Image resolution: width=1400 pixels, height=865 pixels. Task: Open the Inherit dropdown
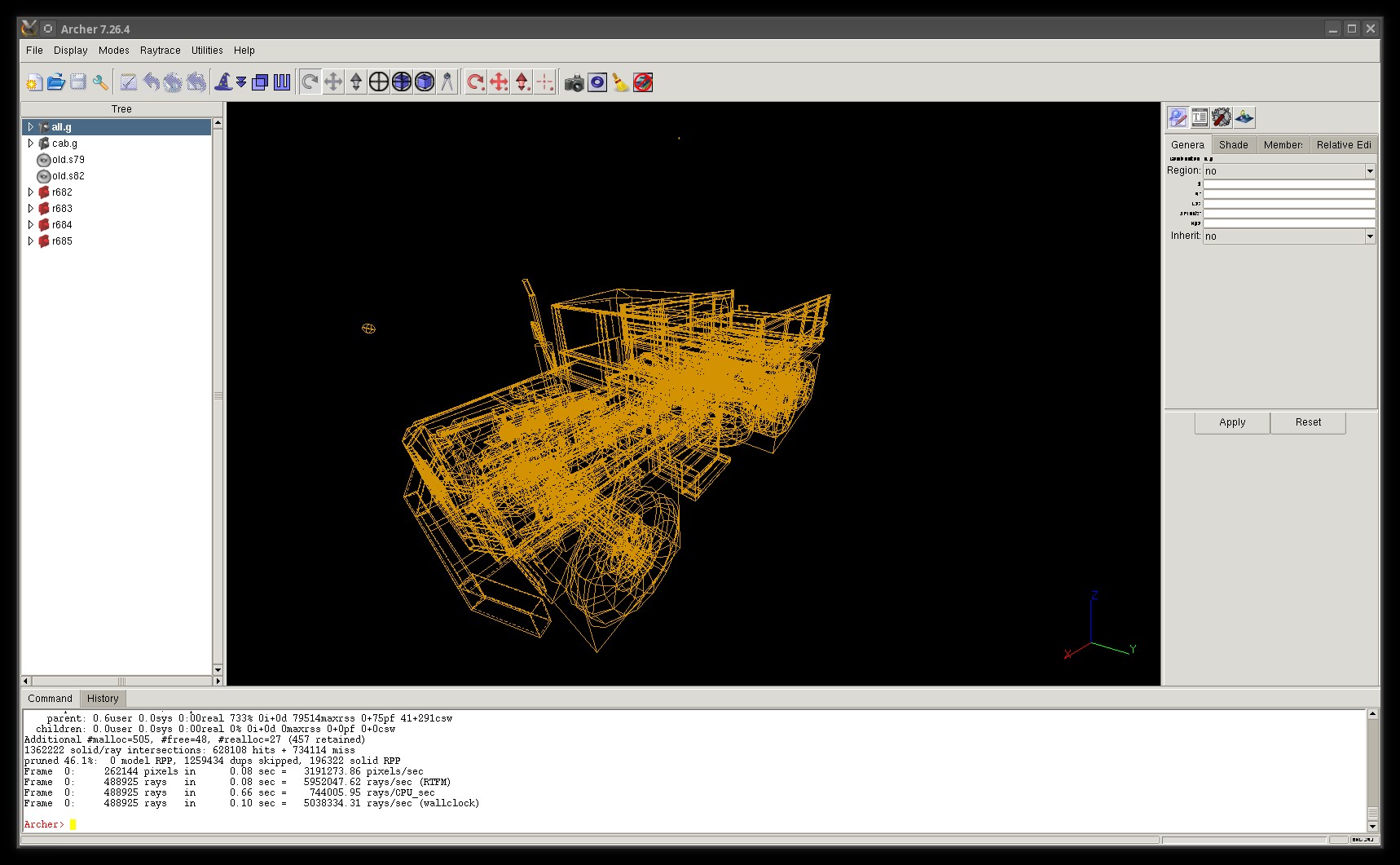point(1369,236)
